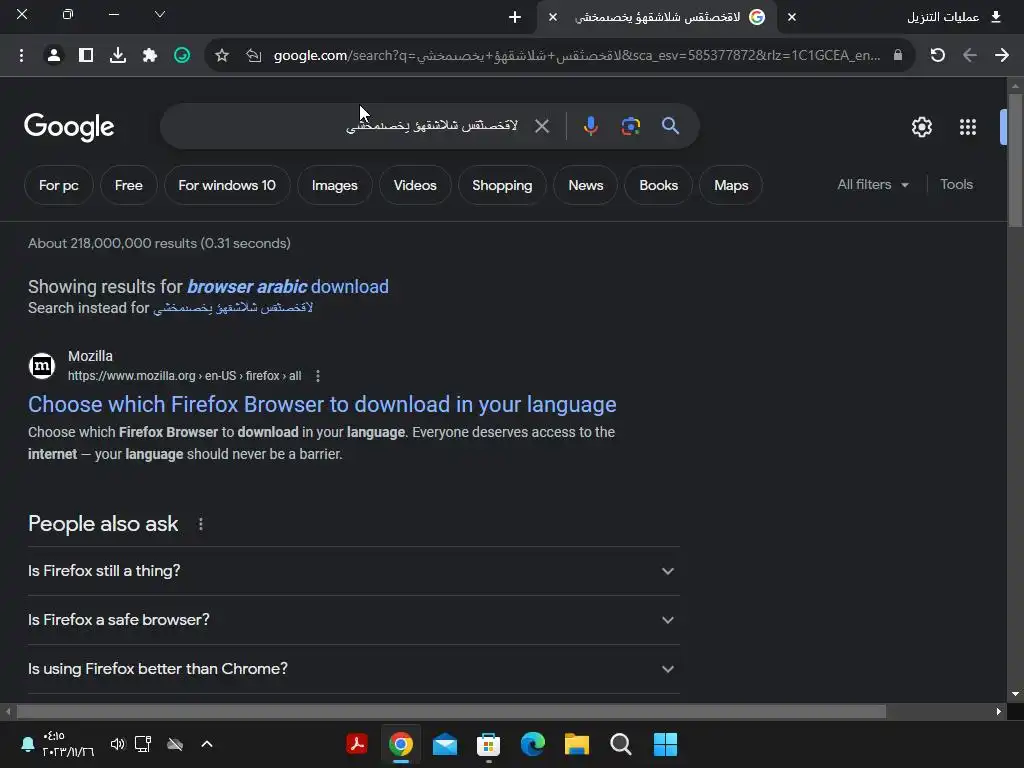
Task: Select the Free filter chip
Action: (x=129, y=185)
